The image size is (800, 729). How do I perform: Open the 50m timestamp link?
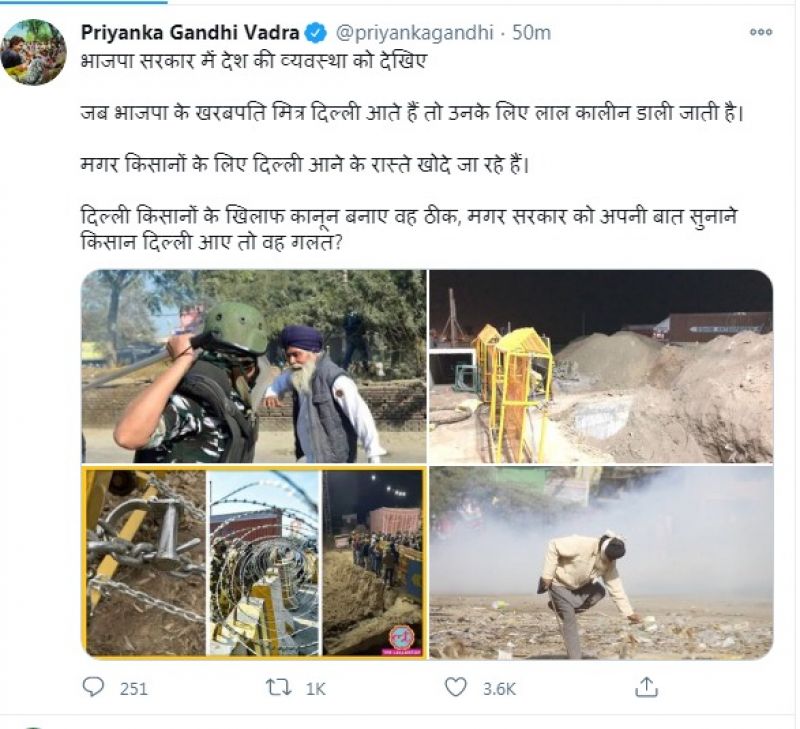click(531, 33)
